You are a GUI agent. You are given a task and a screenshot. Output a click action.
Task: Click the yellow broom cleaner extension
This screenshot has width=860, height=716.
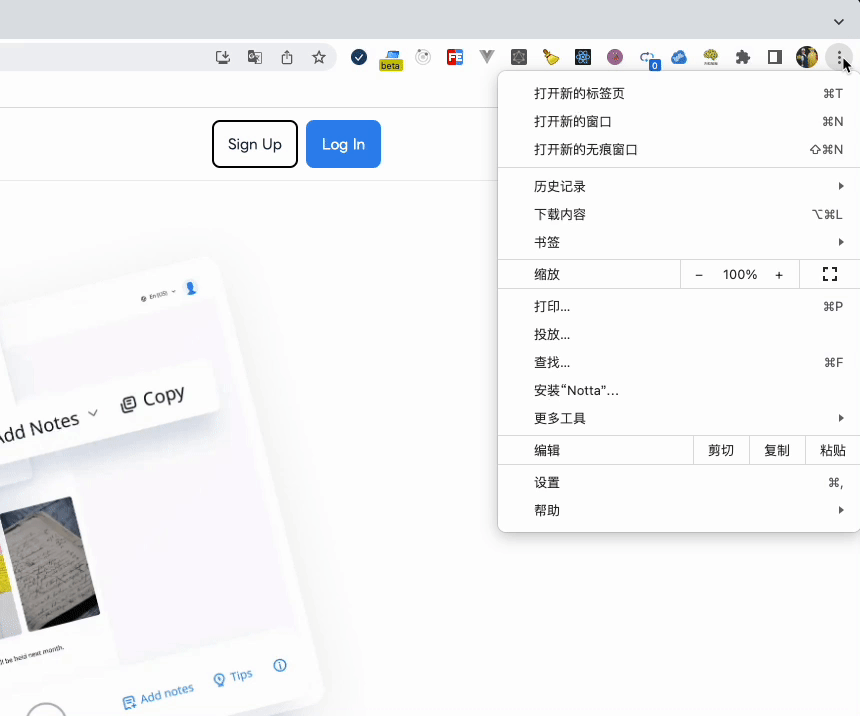551,57
